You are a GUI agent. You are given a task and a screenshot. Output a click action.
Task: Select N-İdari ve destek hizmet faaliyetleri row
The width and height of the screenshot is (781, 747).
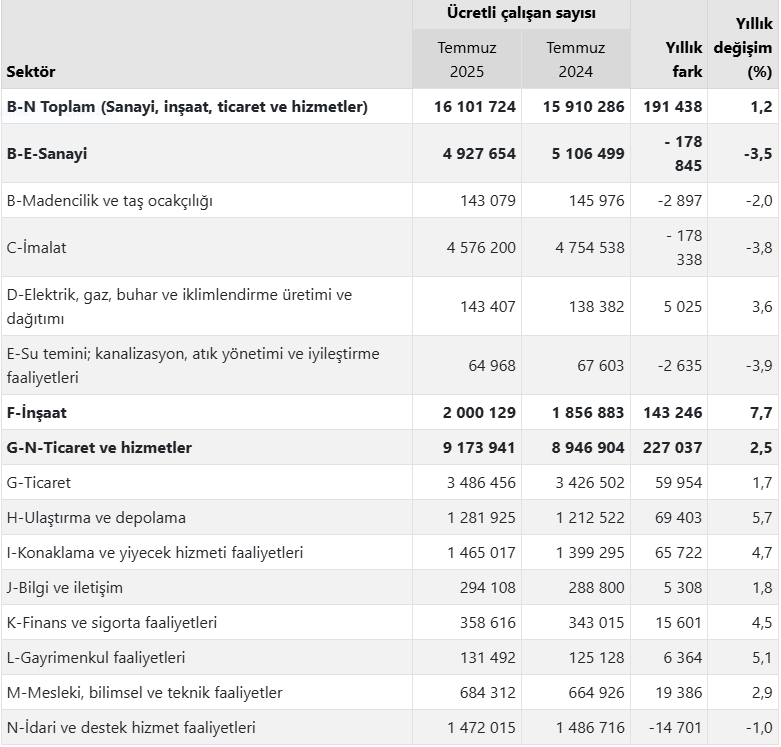(x=130, y=728)
